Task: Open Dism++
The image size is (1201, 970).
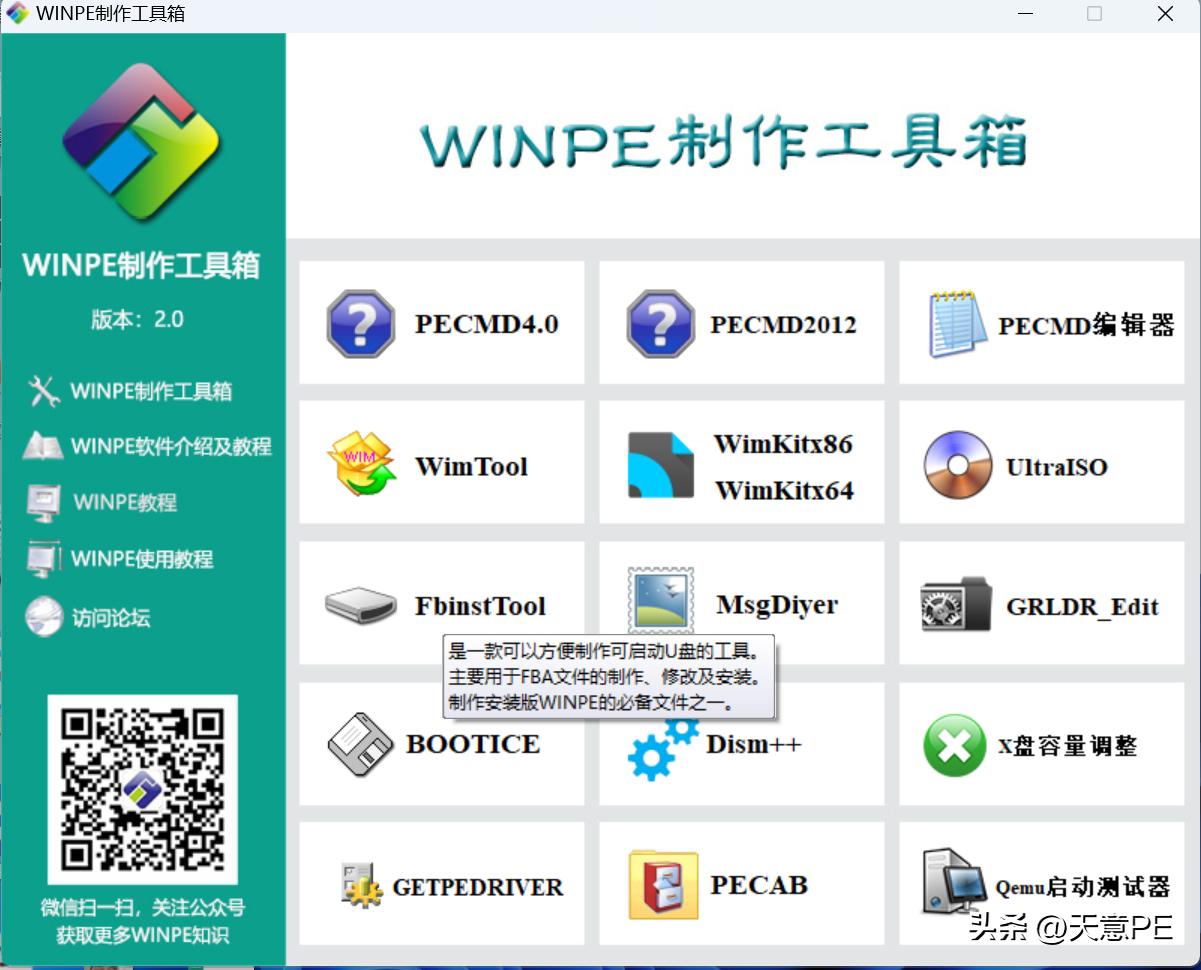Action: pos(740,744)
